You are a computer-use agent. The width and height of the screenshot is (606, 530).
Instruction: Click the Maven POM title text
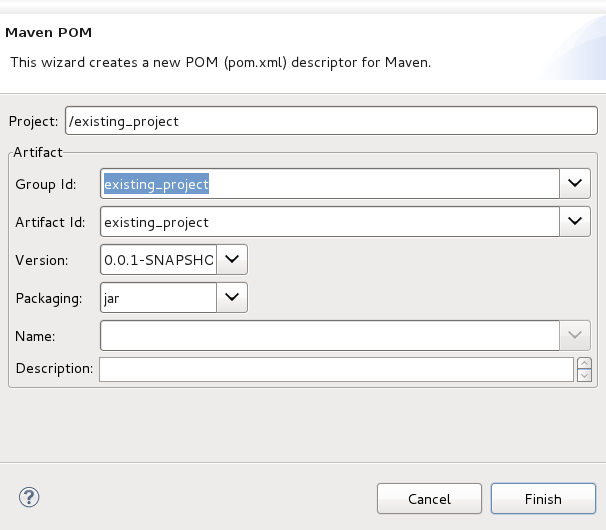(x=49, y=32)
